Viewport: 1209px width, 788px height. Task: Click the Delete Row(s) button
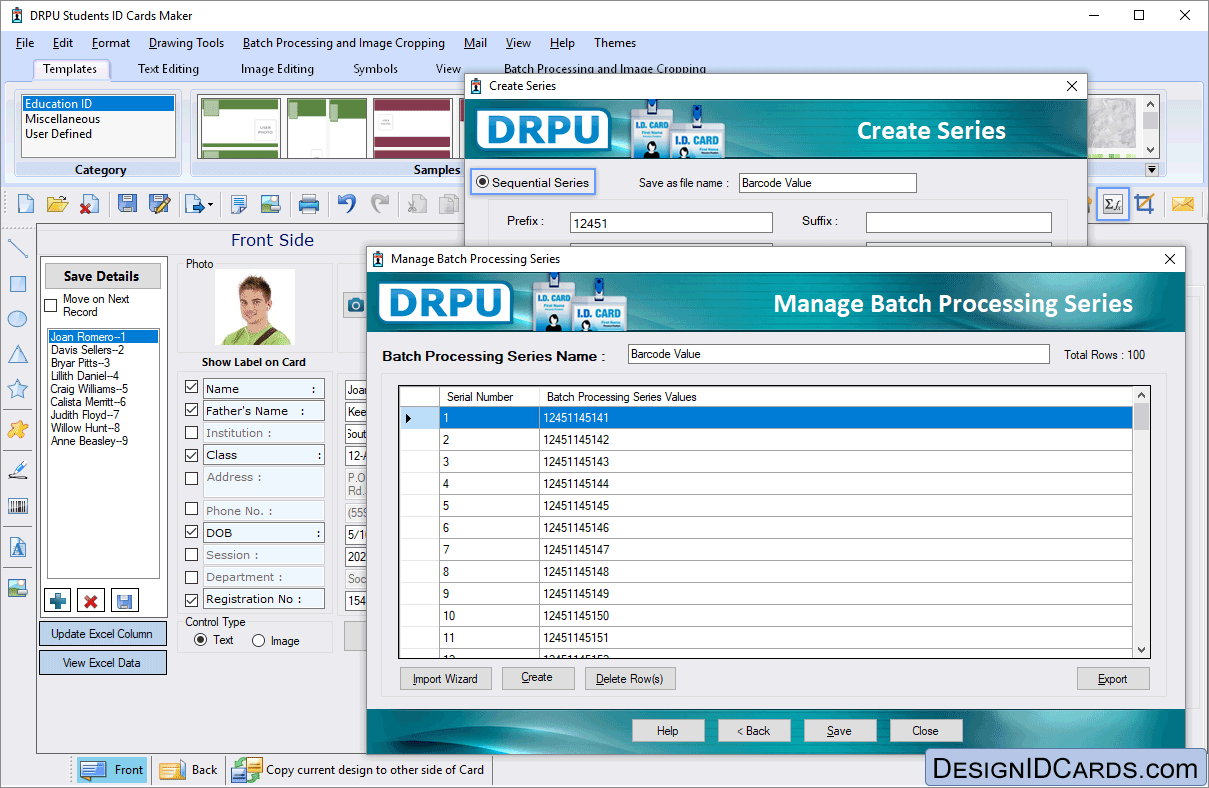point(629,679)
